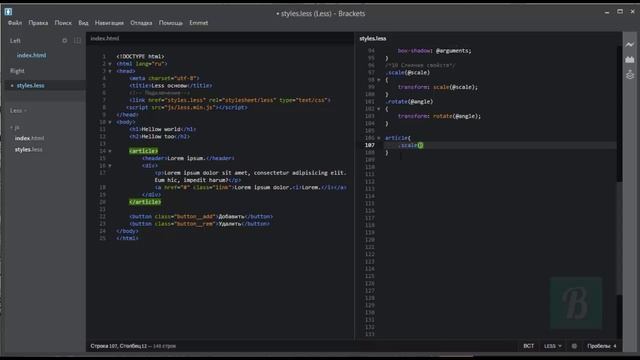Click the split view layout icon
Viewport: 640px width, 360px height.
pyautogui.click(x=78, y=40)
